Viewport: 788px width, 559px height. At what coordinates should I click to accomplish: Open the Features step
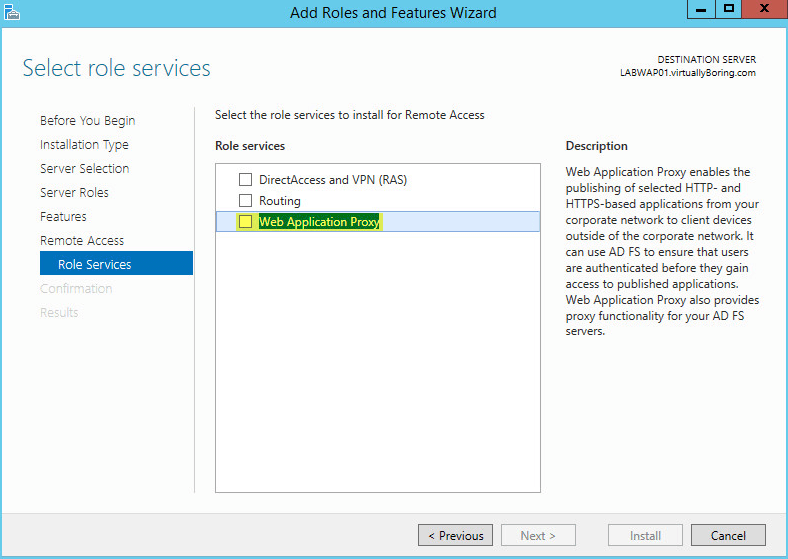click(63, 217)
